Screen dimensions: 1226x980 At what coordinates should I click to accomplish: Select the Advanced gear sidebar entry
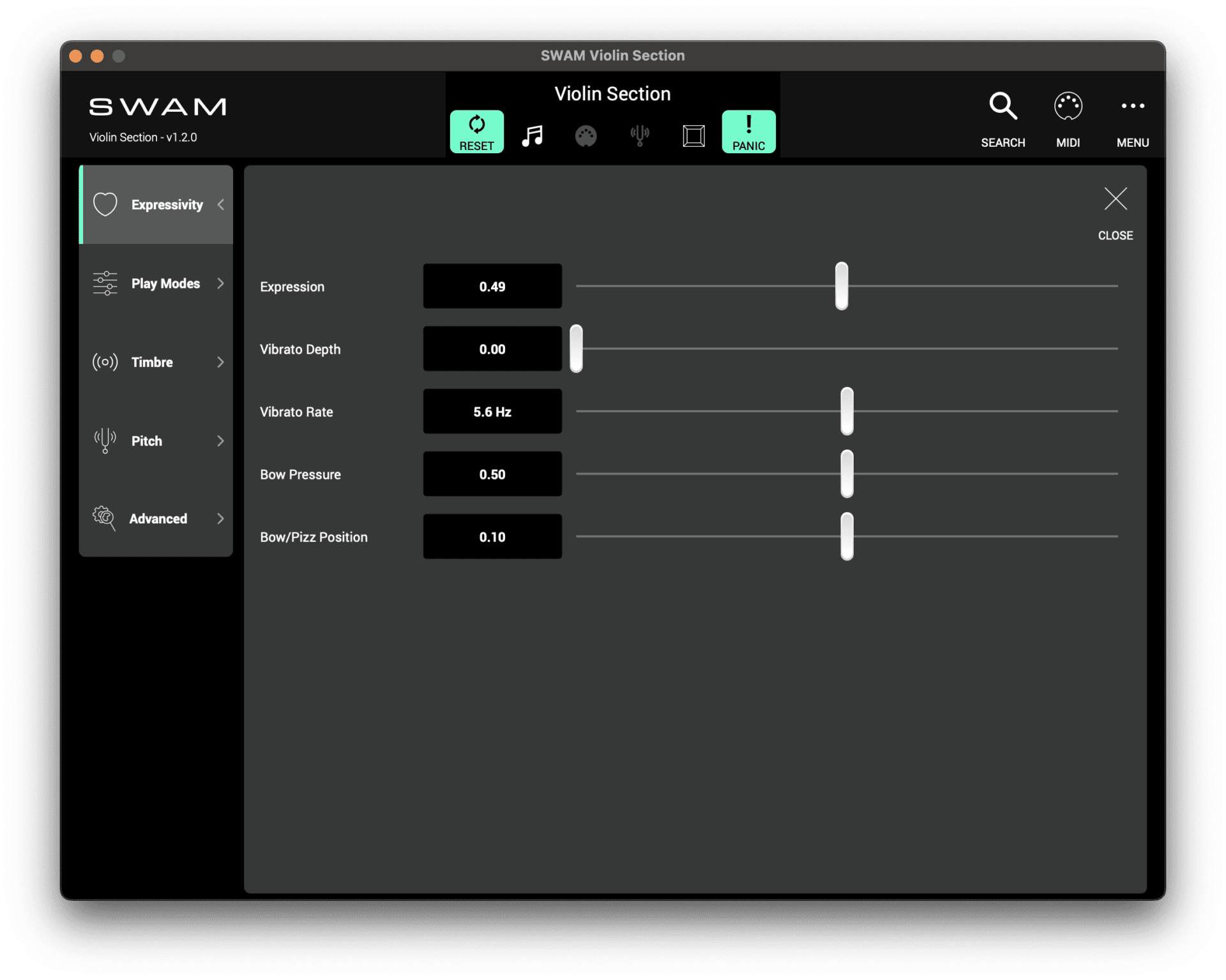pos(104,518)
